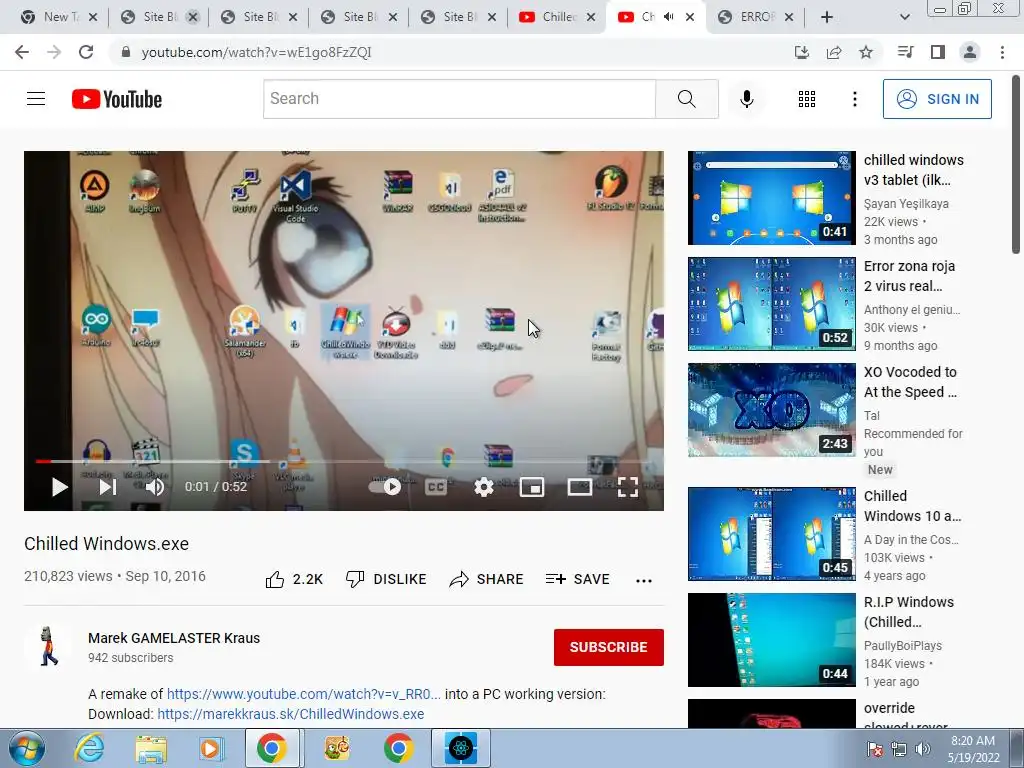Screen dimensions: 1024x768
Task: Open the chilled windows v3 tablet thumbnail
Action: [771, 198]
